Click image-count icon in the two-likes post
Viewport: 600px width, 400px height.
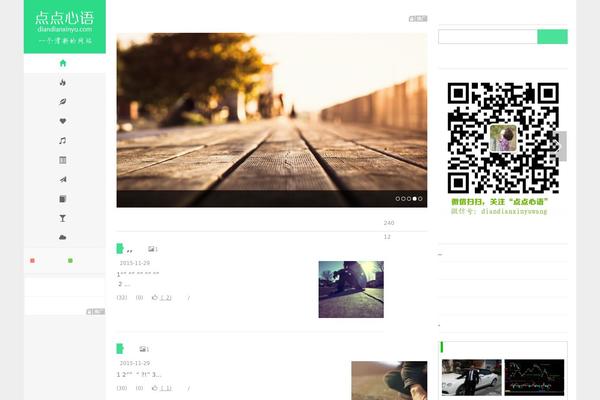point(153,249)
